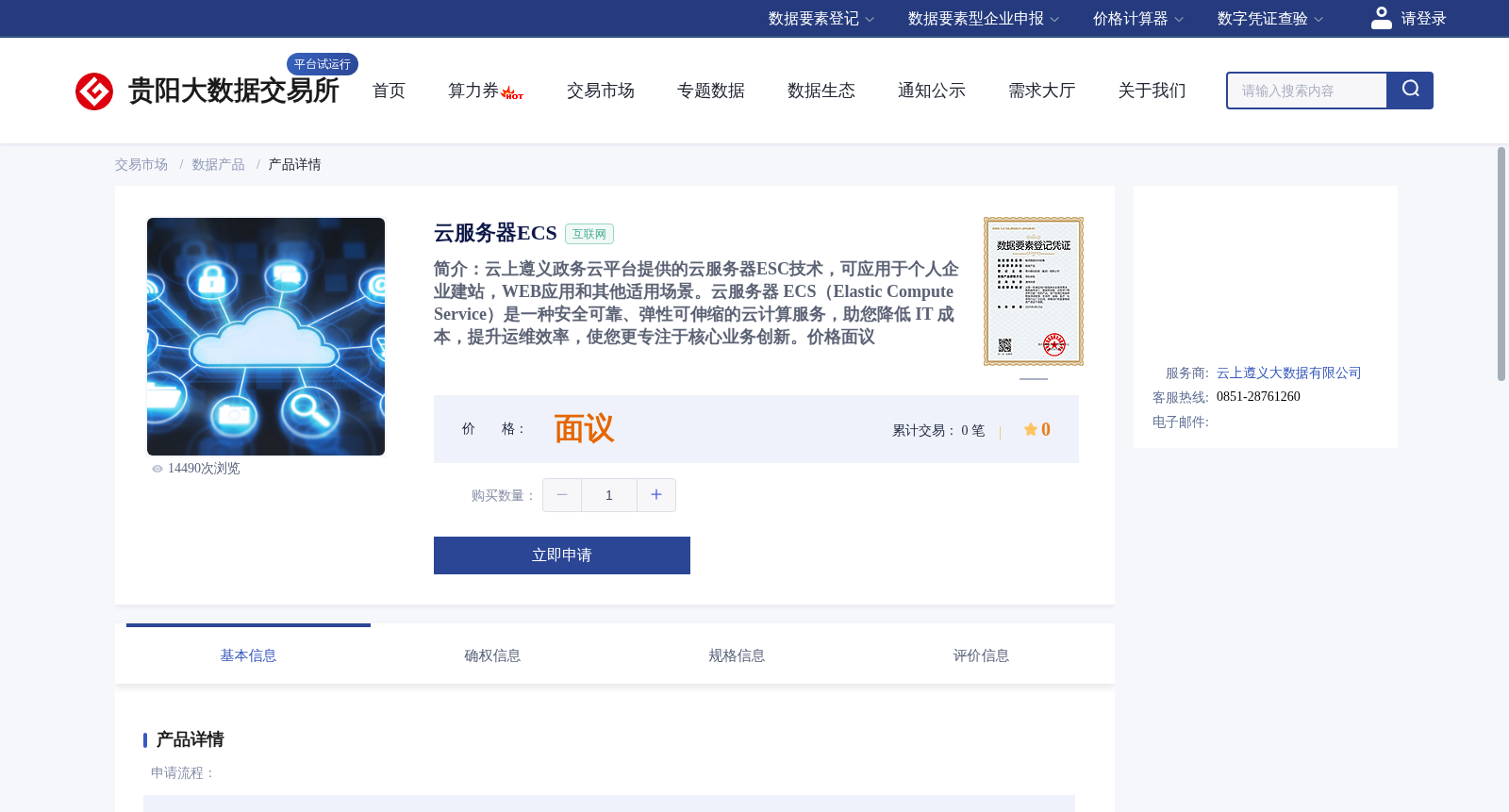Click the page vertical scrollbar

[1501, 264]
